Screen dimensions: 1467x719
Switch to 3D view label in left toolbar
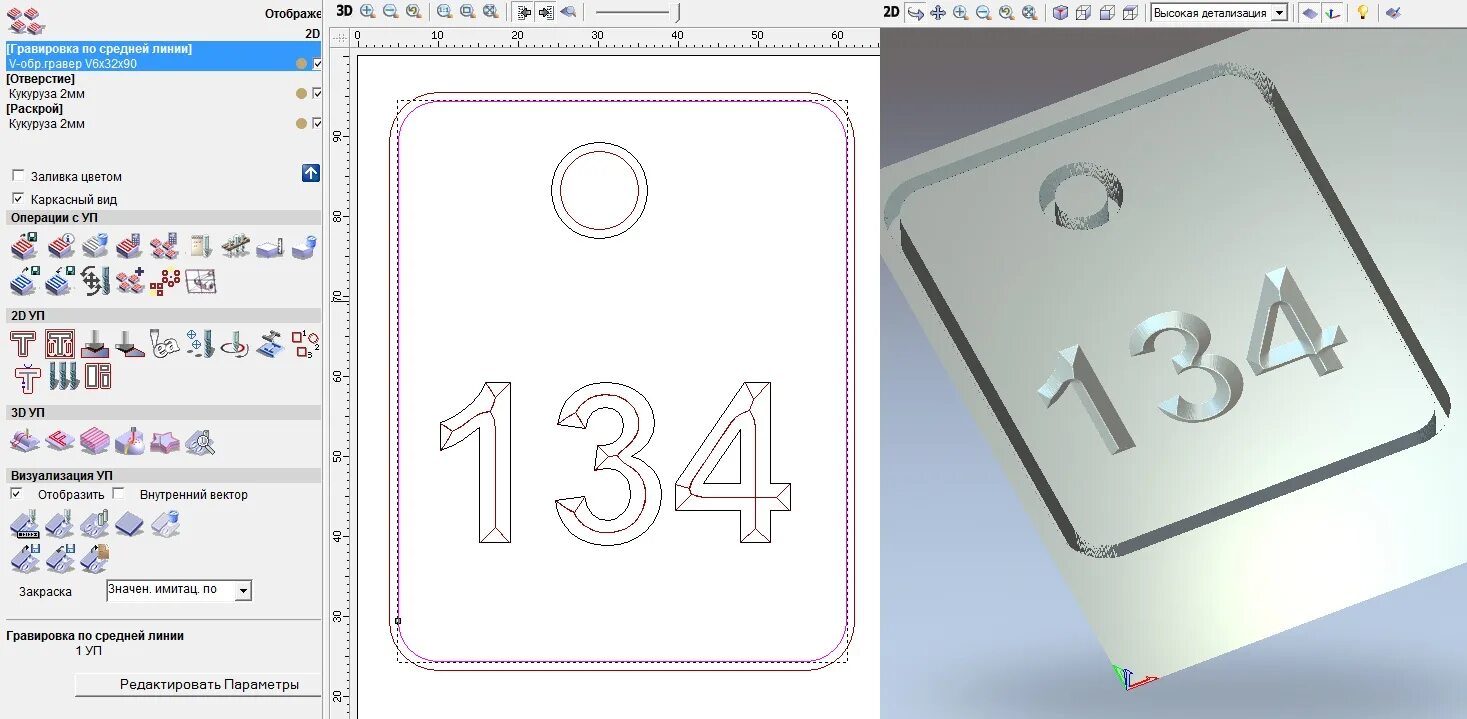[x=344, y=11]
